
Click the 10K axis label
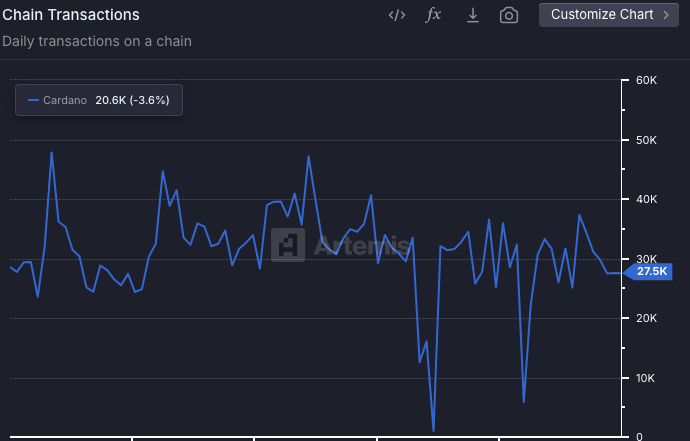[x=645, y=378]
